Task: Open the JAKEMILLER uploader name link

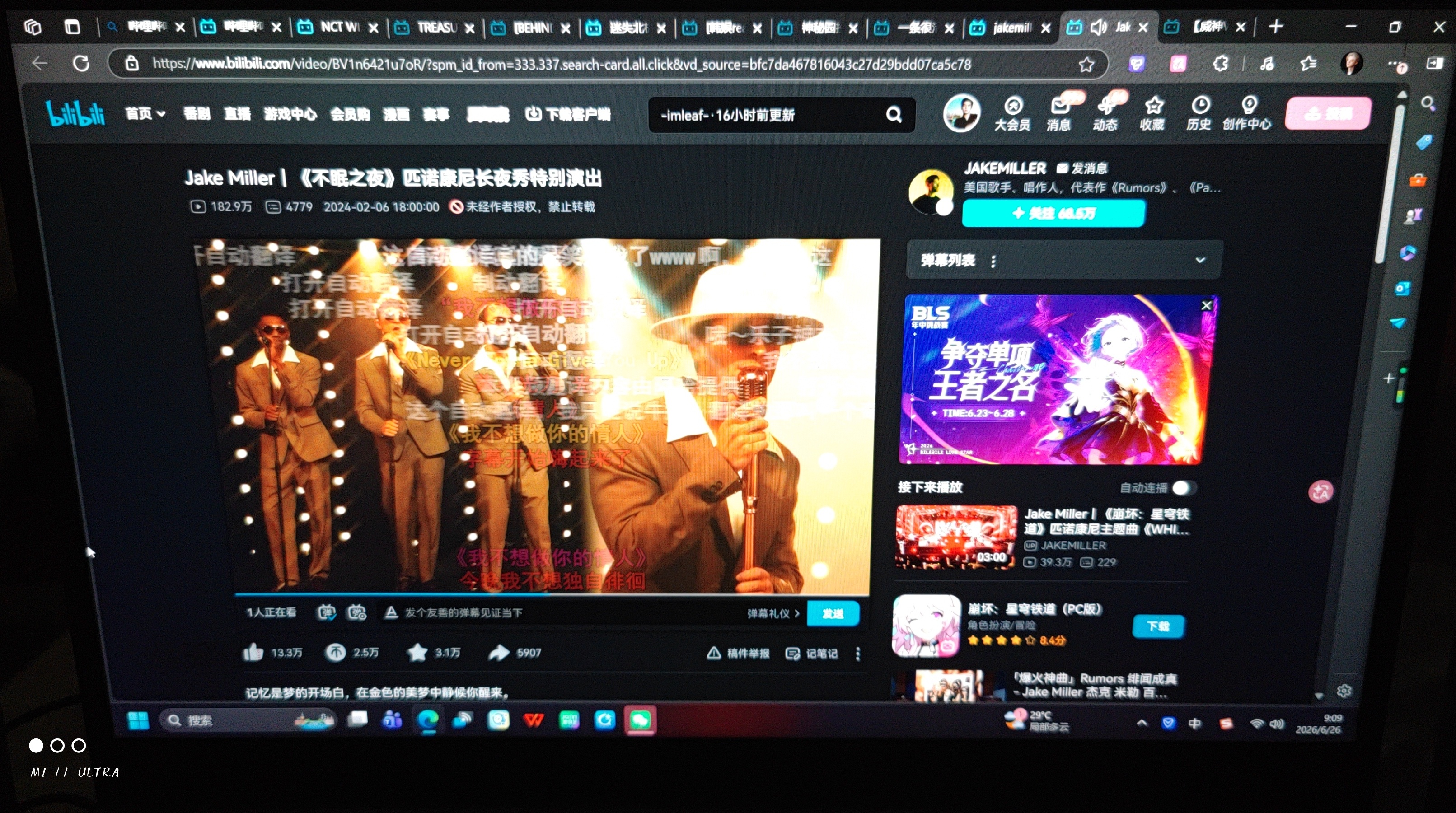Action: coord(1004,168)
